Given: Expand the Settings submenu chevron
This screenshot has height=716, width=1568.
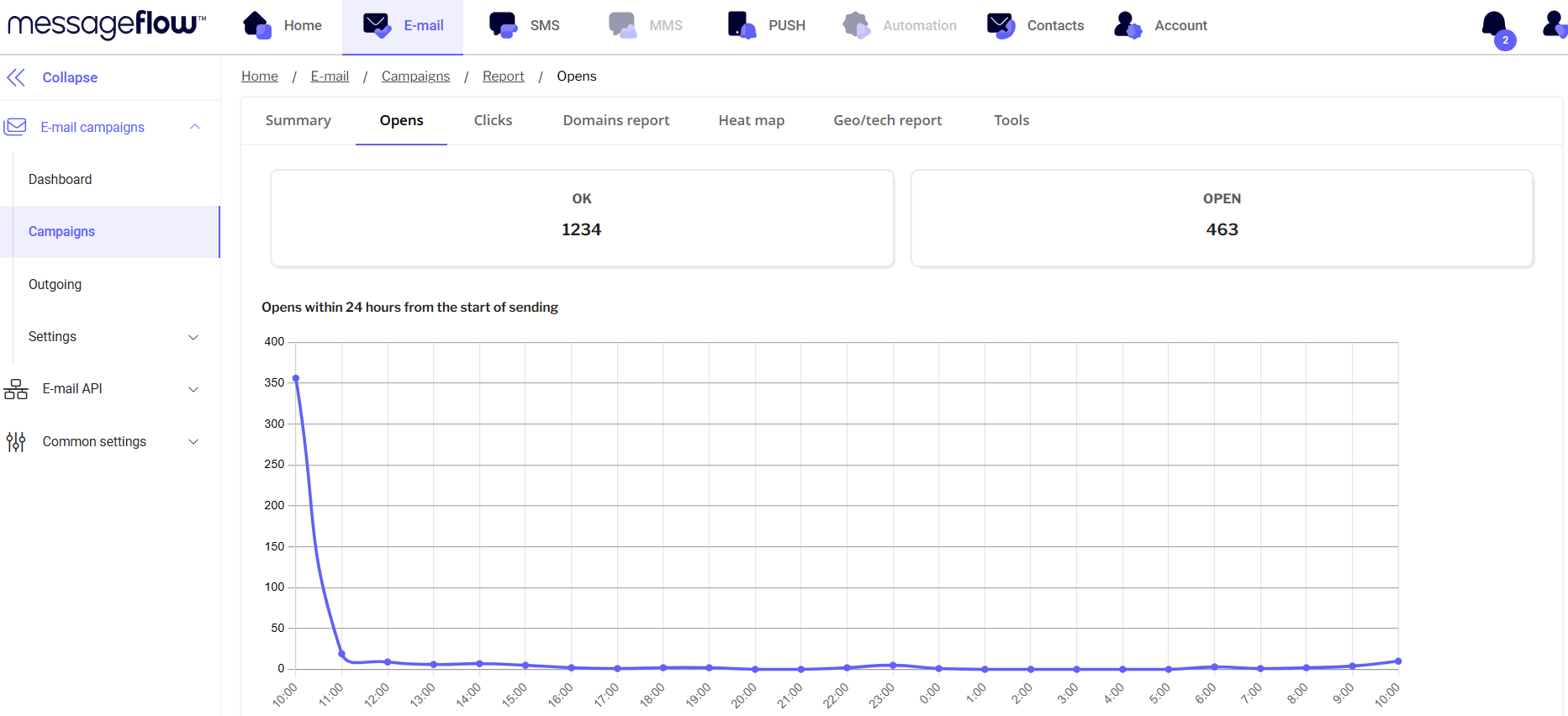Looking at the screenshot, I should [x=193, y=337].
